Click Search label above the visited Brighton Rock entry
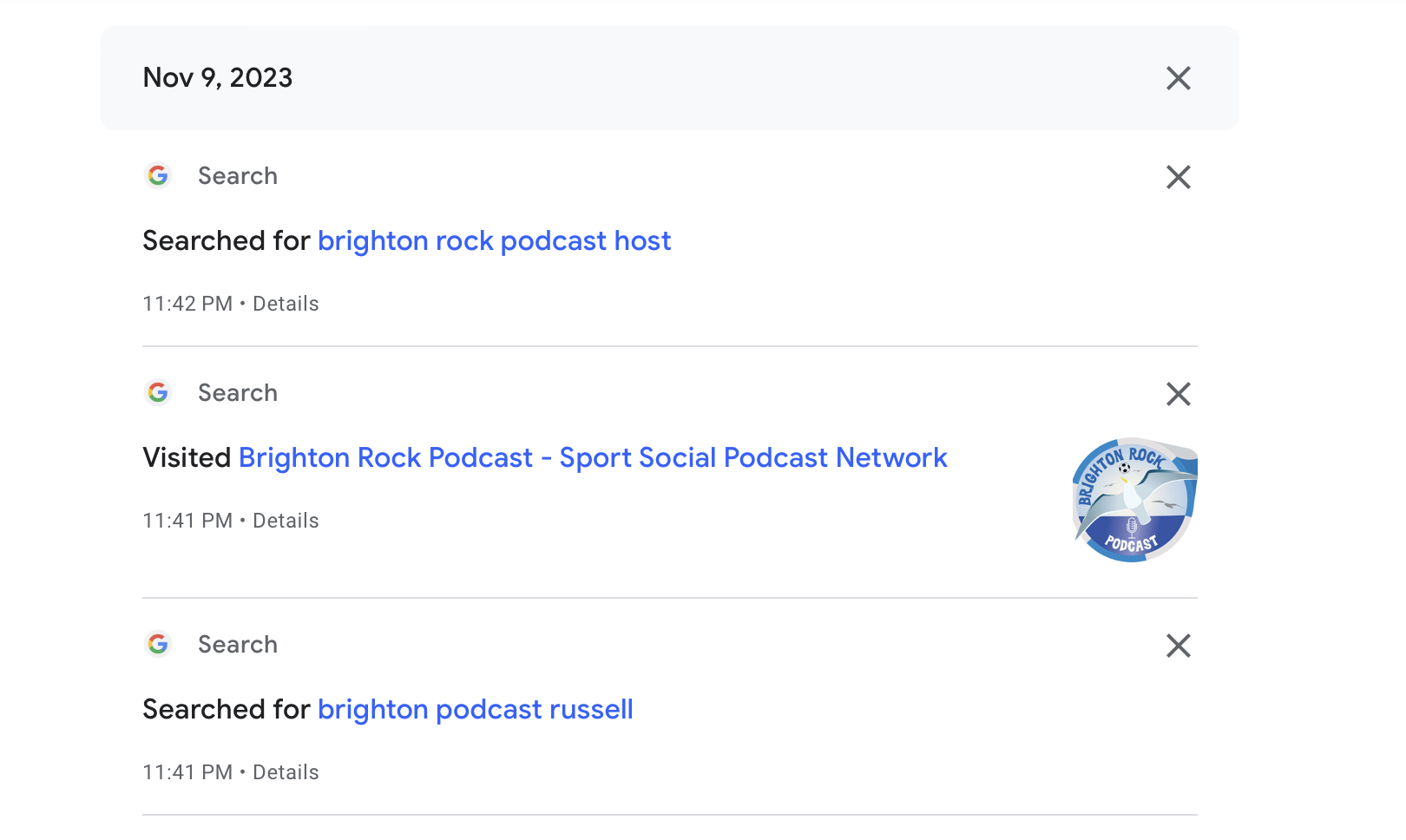The image size is (1406, 840). [x=238, y=393]
